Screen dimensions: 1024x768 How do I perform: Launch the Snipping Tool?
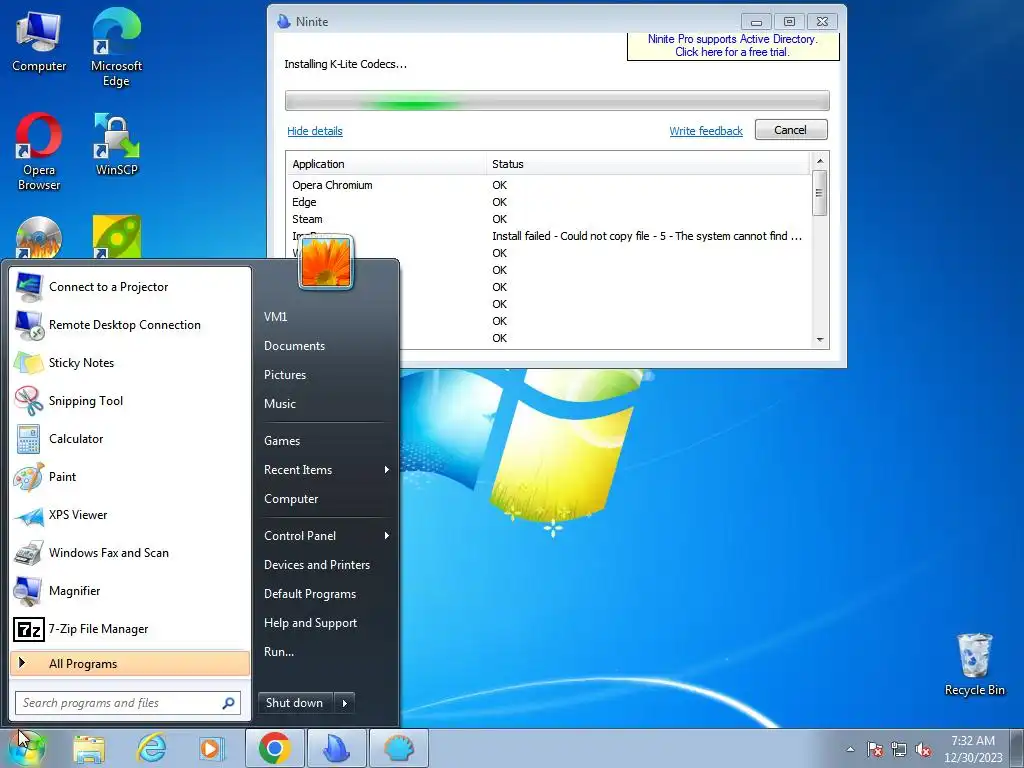point(130,400)
